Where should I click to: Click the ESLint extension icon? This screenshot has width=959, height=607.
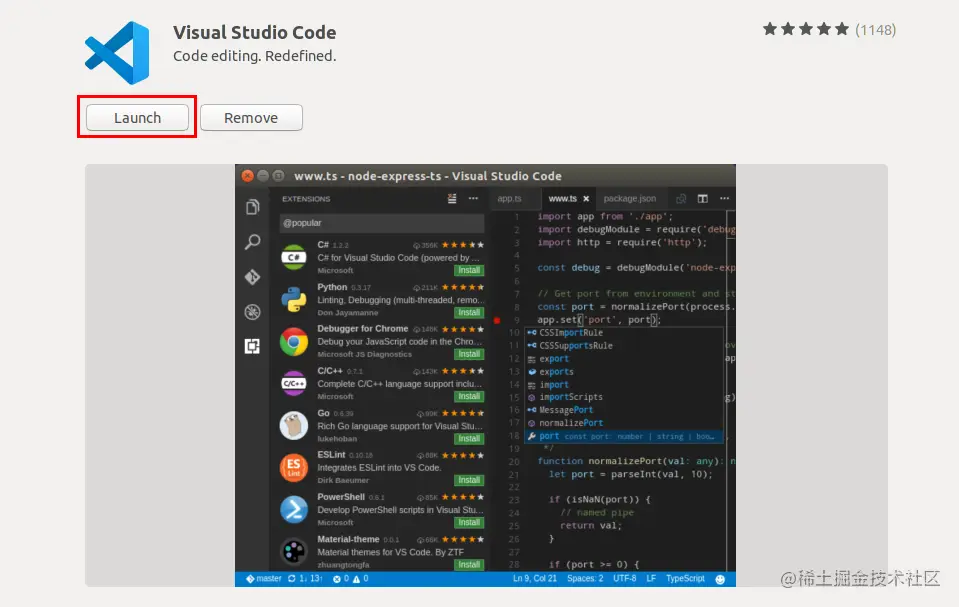[294, 467]
